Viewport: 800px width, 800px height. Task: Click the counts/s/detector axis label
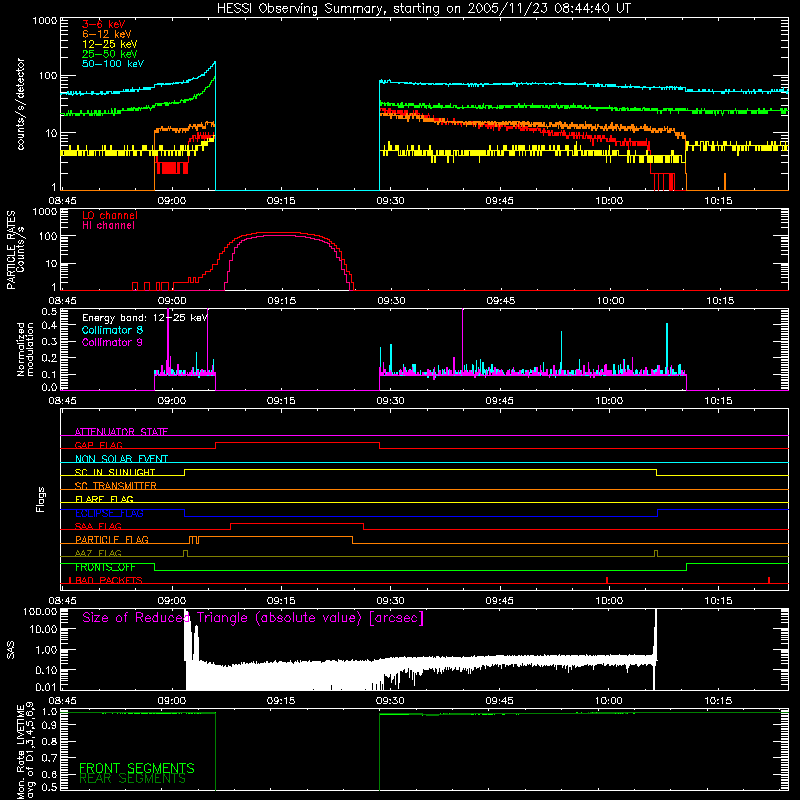tap(20, 104)
